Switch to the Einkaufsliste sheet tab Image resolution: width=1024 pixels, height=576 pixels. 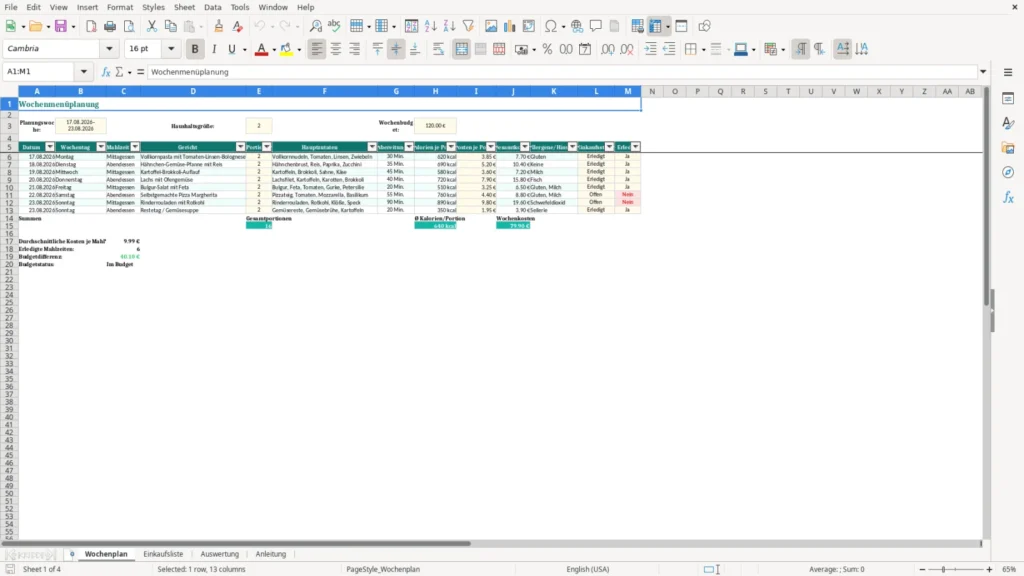[163, 554]
